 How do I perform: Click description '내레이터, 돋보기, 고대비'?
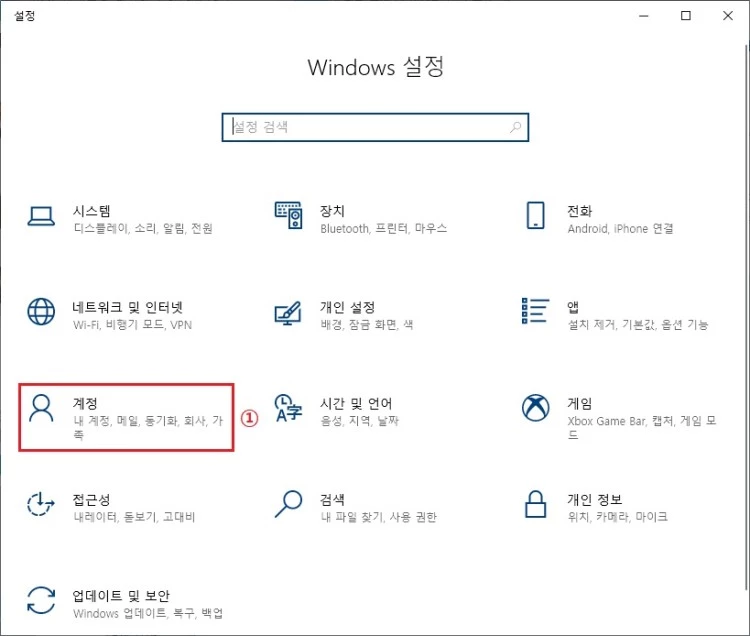click(x=134, y=517)
